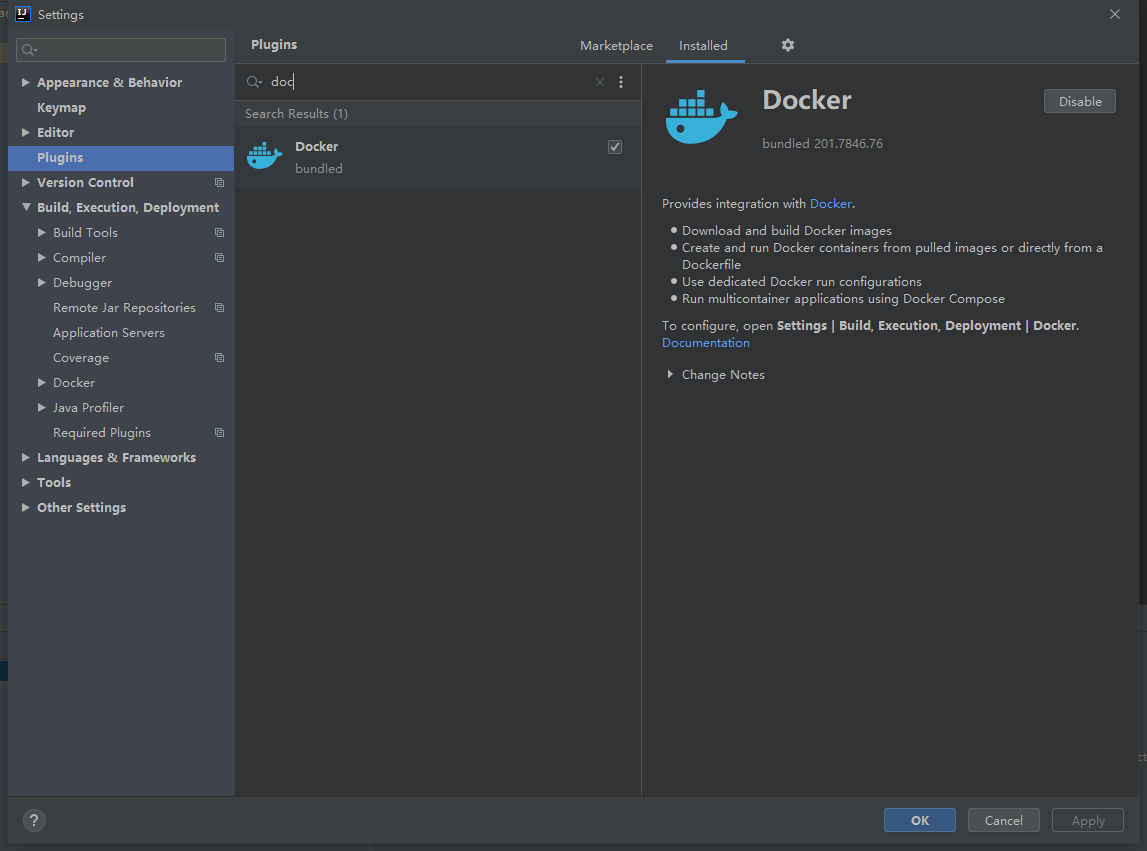
Task: Click the reset icon beside Remote Jar Repositories
Action: click(220, 307)
